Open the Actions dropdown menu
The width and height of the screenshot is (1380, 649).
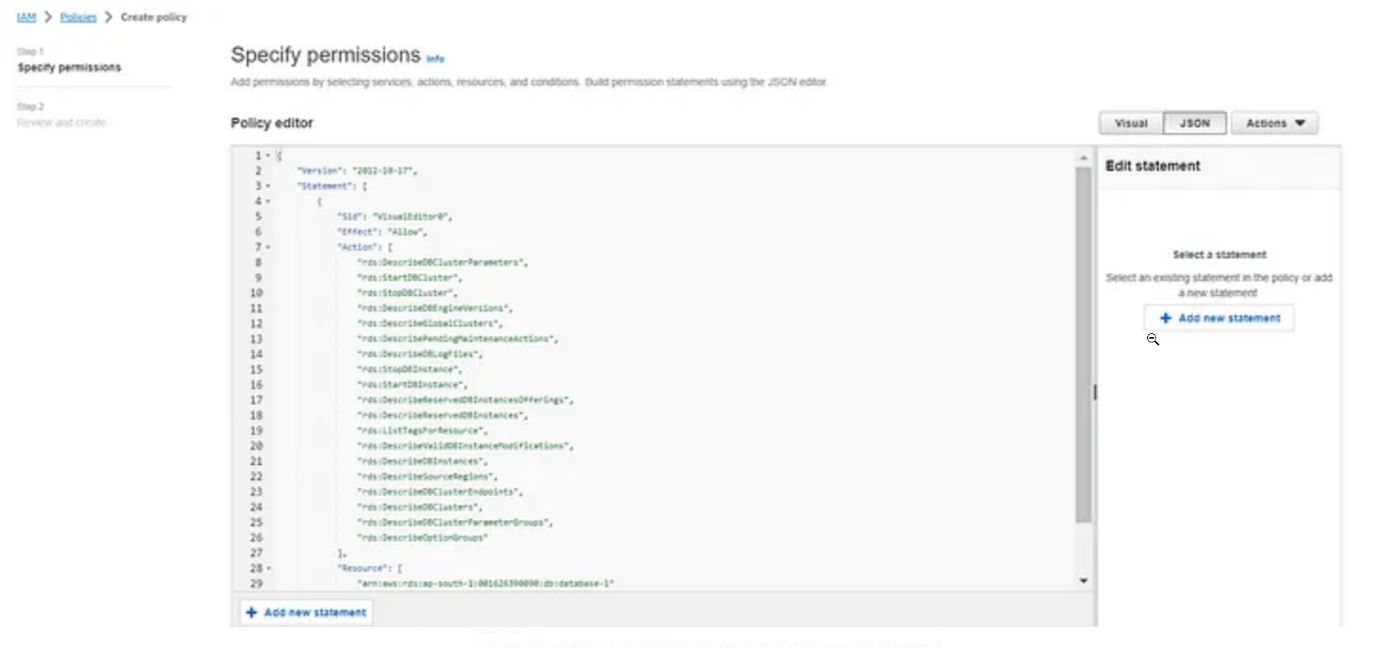coord(1275,123)
